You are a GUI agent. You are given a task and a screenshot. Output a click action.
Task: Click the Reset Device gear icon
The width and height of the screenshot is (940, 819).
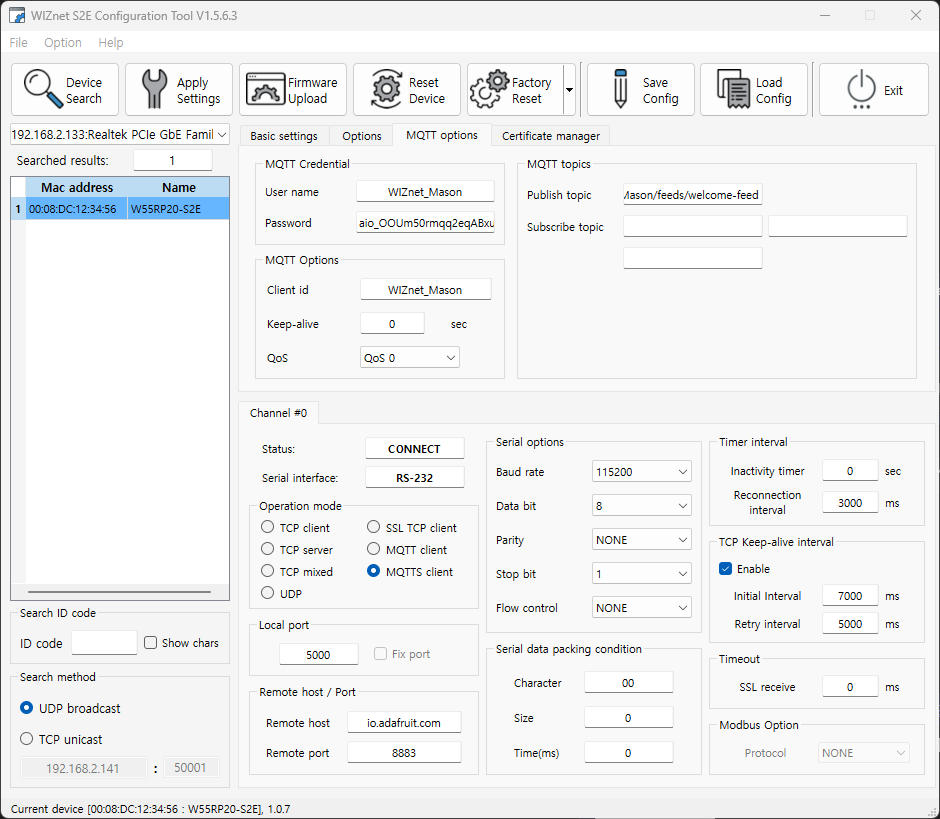387,89
